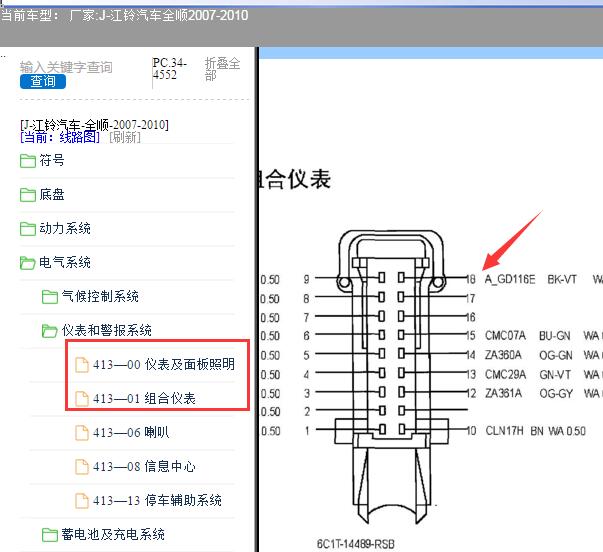Click 折叠全部 to collapse all
The width and height of the screenshot is (603, 552).
click(x=222, y=69)
